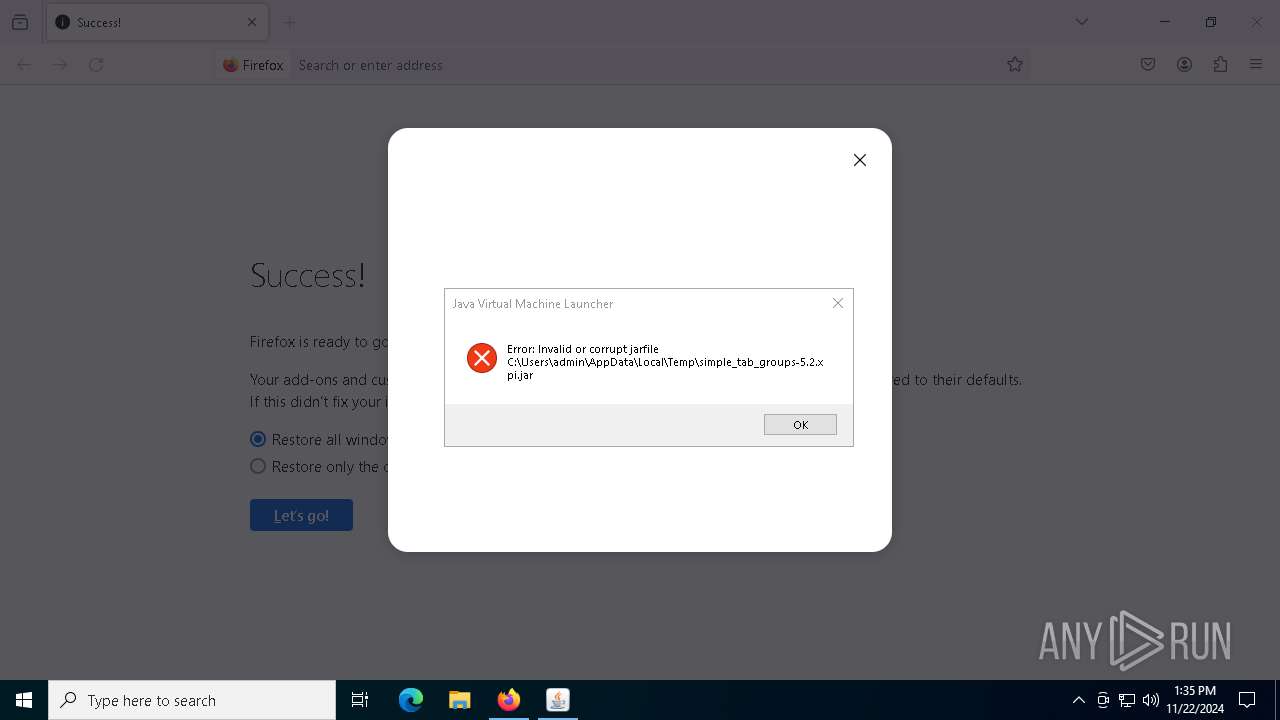Close the white modal overlay panel

860,160
